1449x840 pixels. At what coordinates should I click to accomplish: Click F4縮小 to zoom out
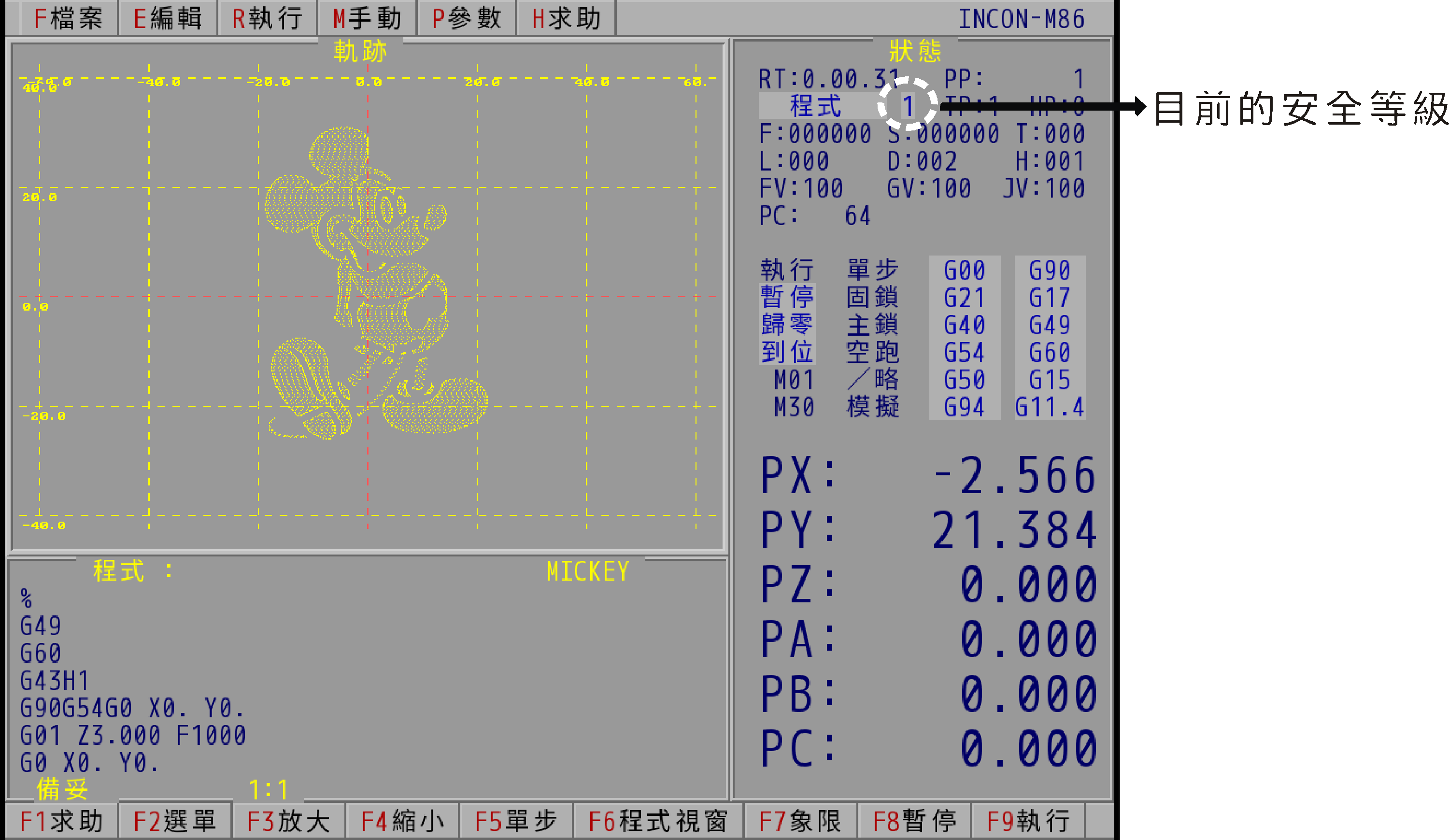[402, 821]
